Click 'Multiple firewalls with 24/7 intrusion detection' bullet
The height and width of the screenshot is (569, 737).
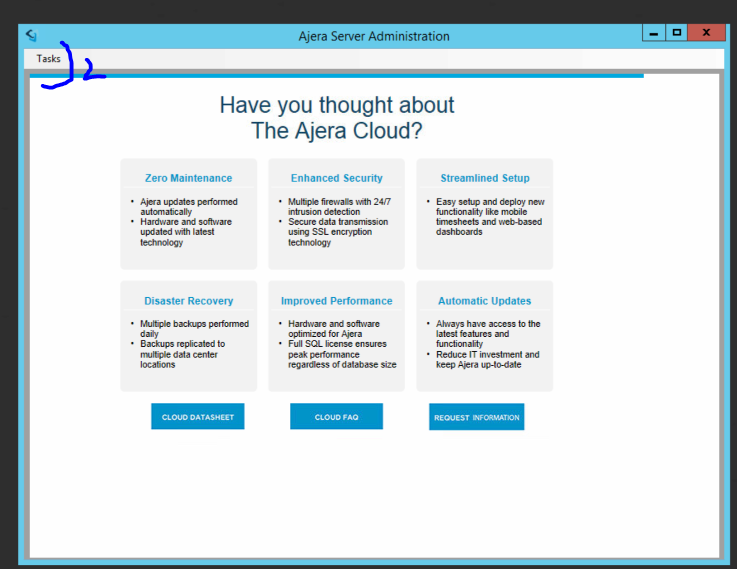339,207
